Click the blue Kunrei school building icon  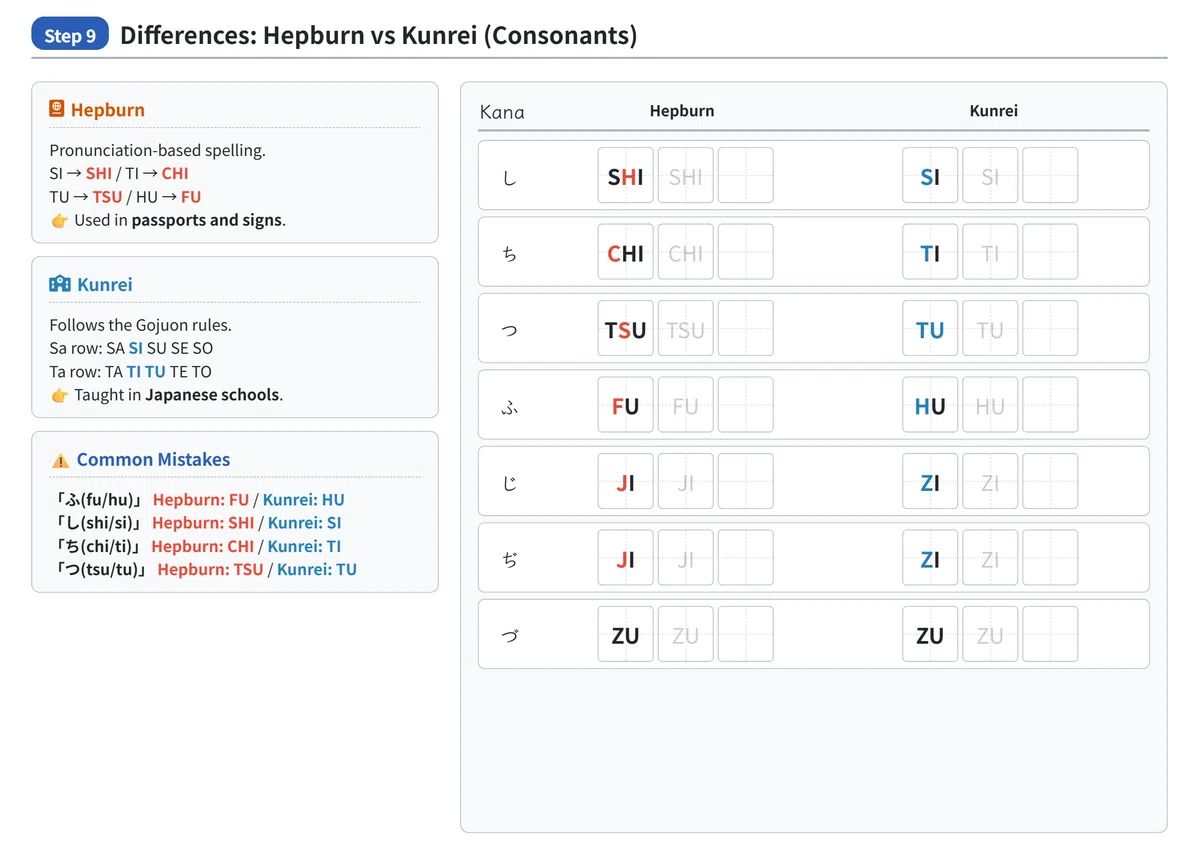pyautogui.click(x=60, y=284)
